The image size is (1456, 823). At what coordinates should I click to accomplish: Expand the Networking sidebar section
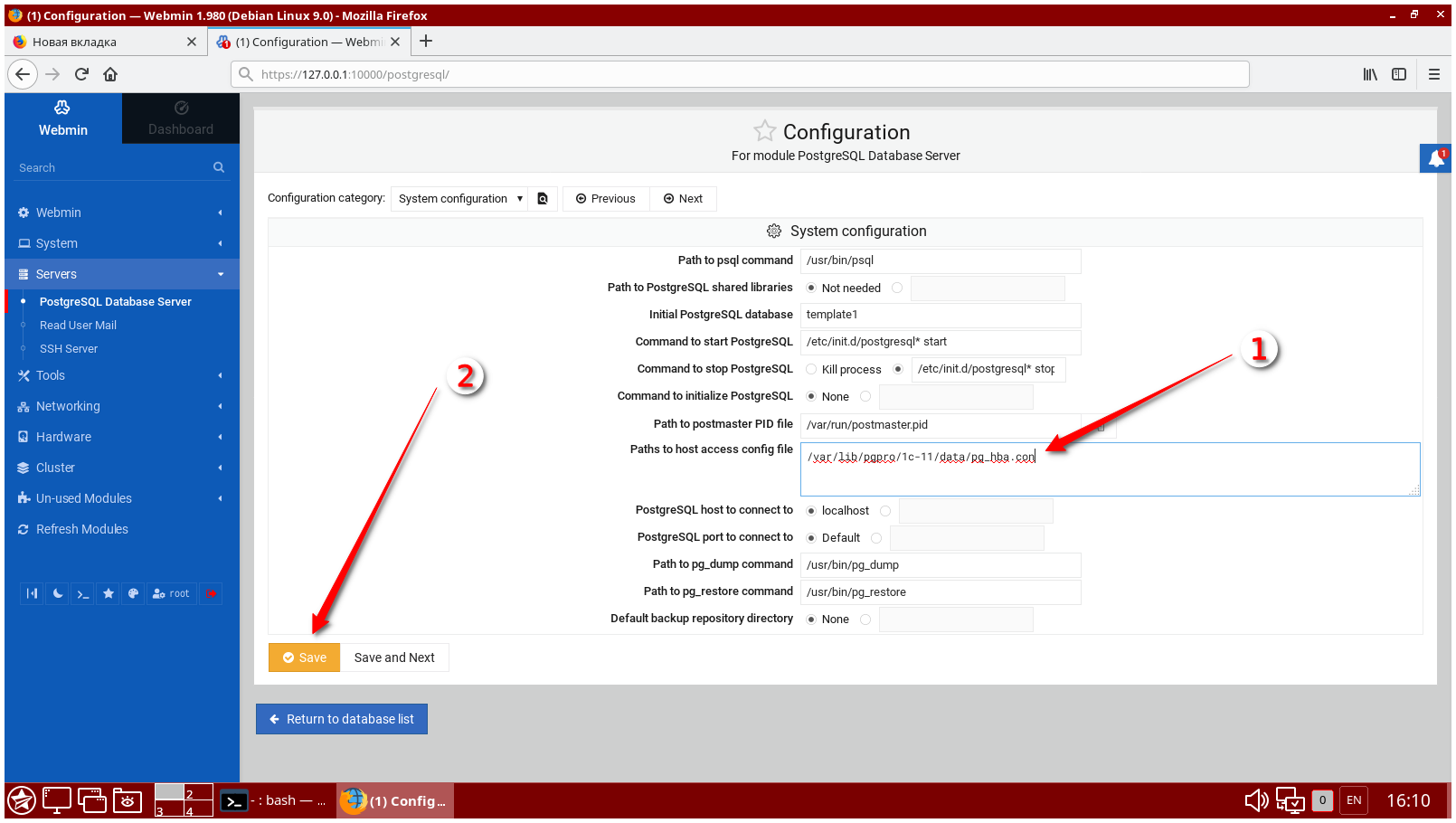pos(122,406)
